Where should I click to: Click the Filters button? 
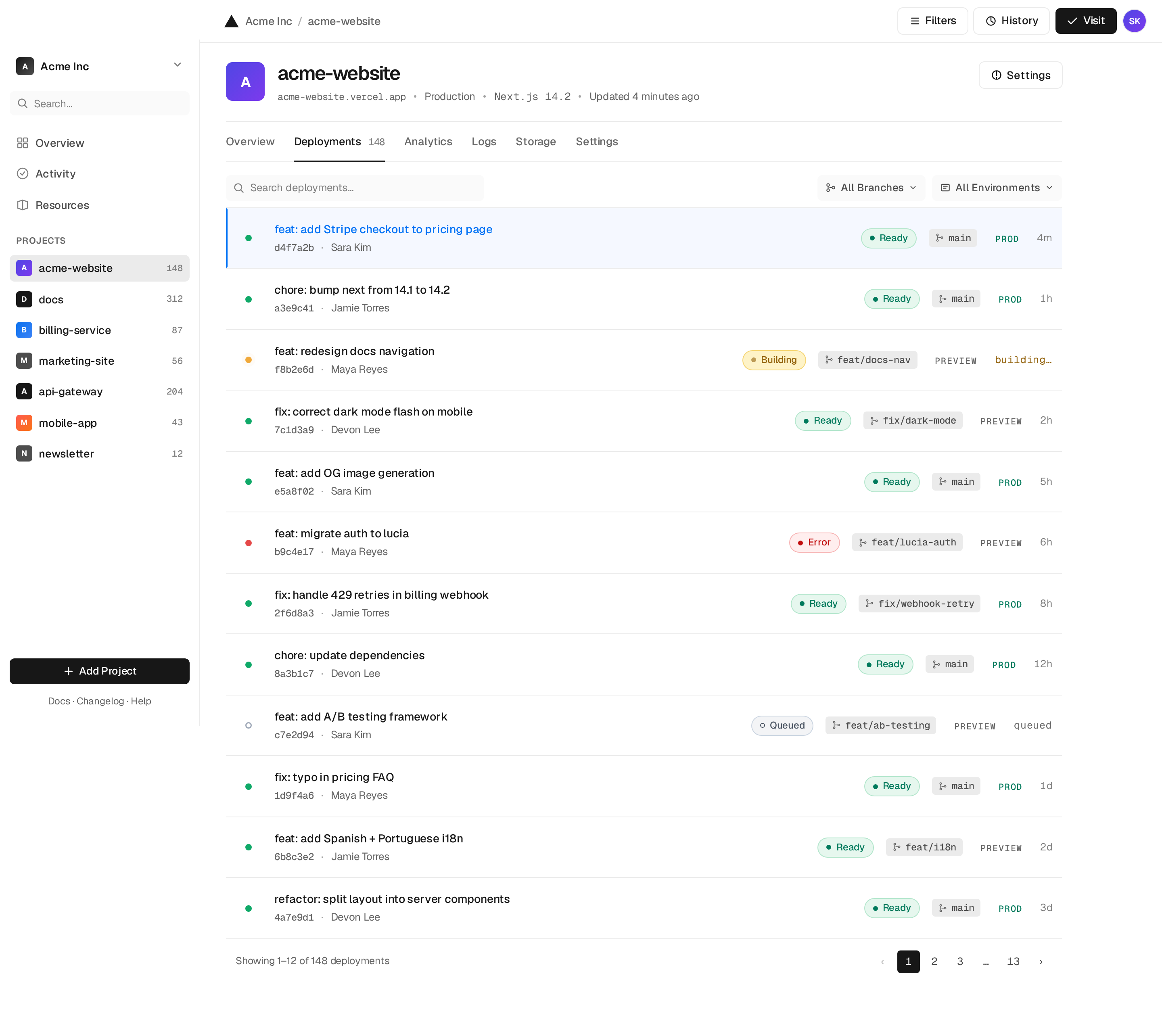[x=932, y=21]
